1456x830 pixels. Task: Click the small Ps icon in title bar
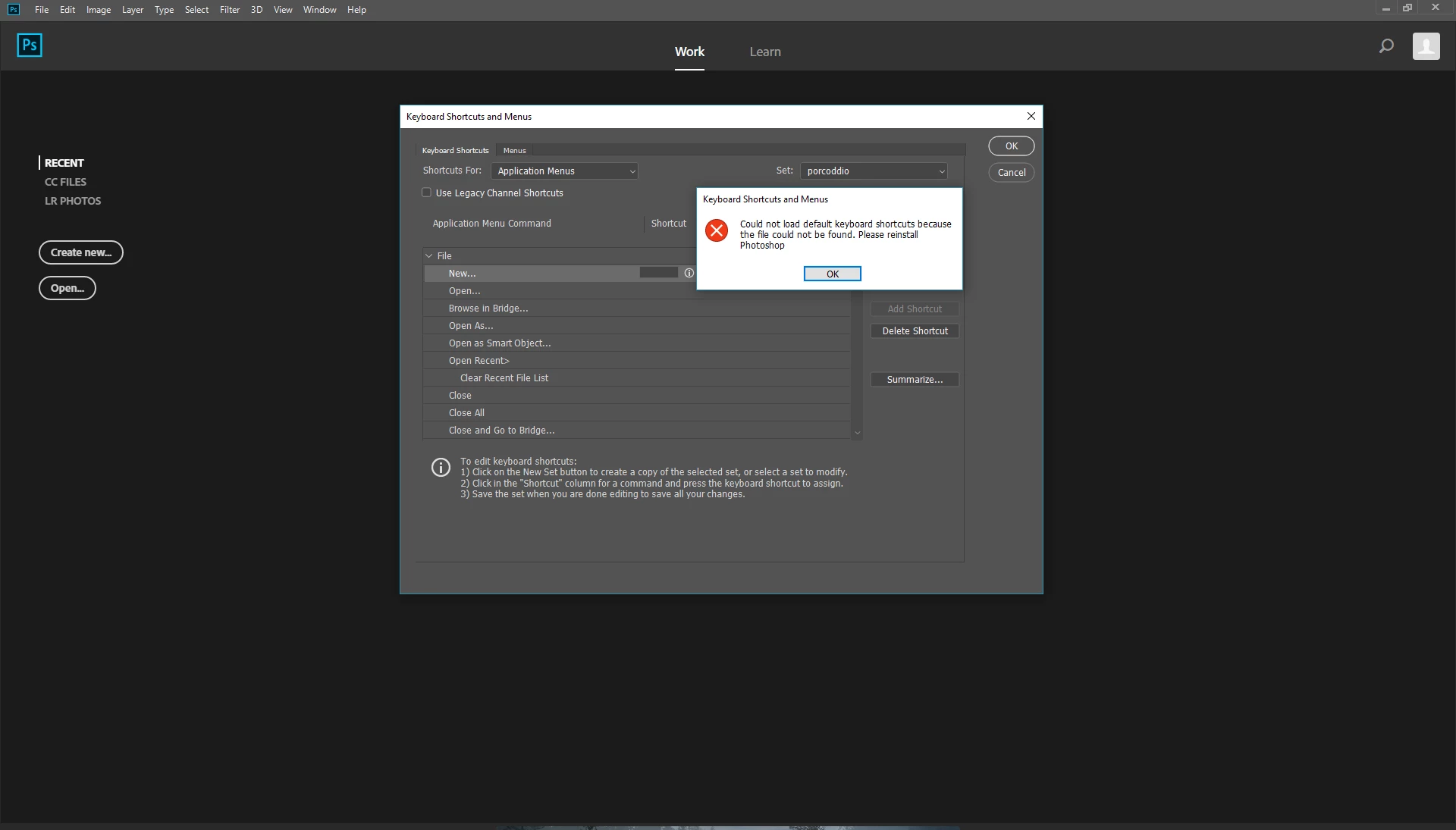[14, 10]
